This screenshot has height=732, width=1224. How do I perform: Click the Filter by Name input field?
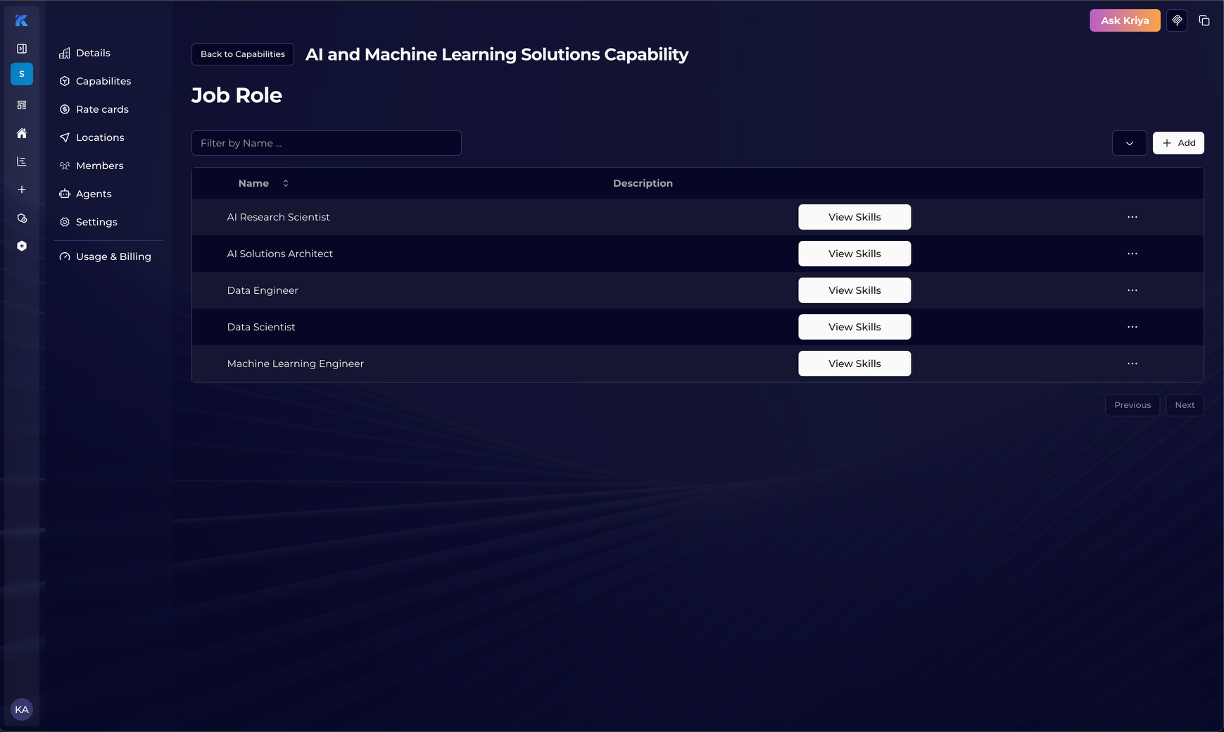tap(326, 143)
